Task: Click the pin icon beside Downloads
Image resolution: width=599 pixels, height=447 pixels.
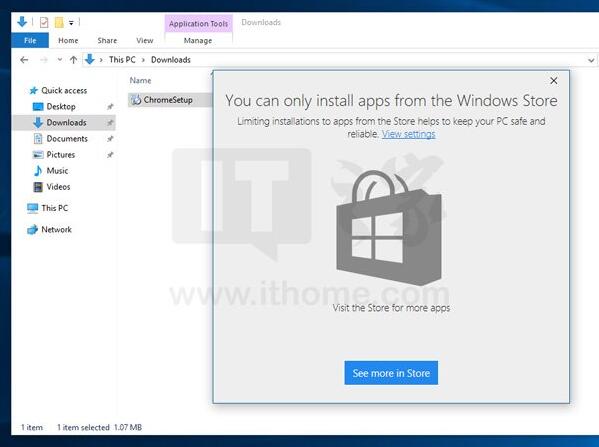Action: tap(110, 123)
